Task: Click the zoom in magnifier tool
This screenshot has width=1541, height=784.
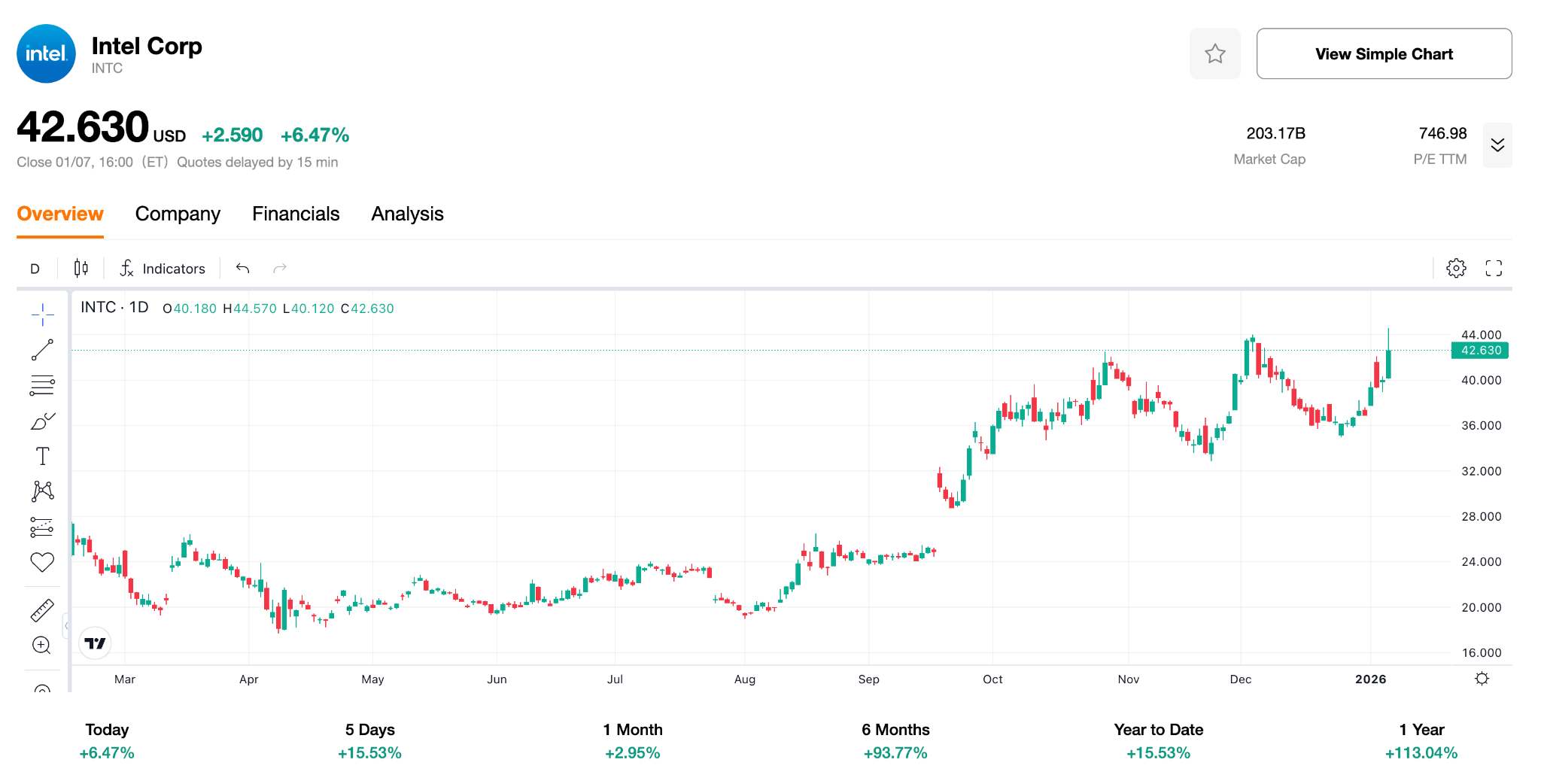Action: [x=42, y=646]
